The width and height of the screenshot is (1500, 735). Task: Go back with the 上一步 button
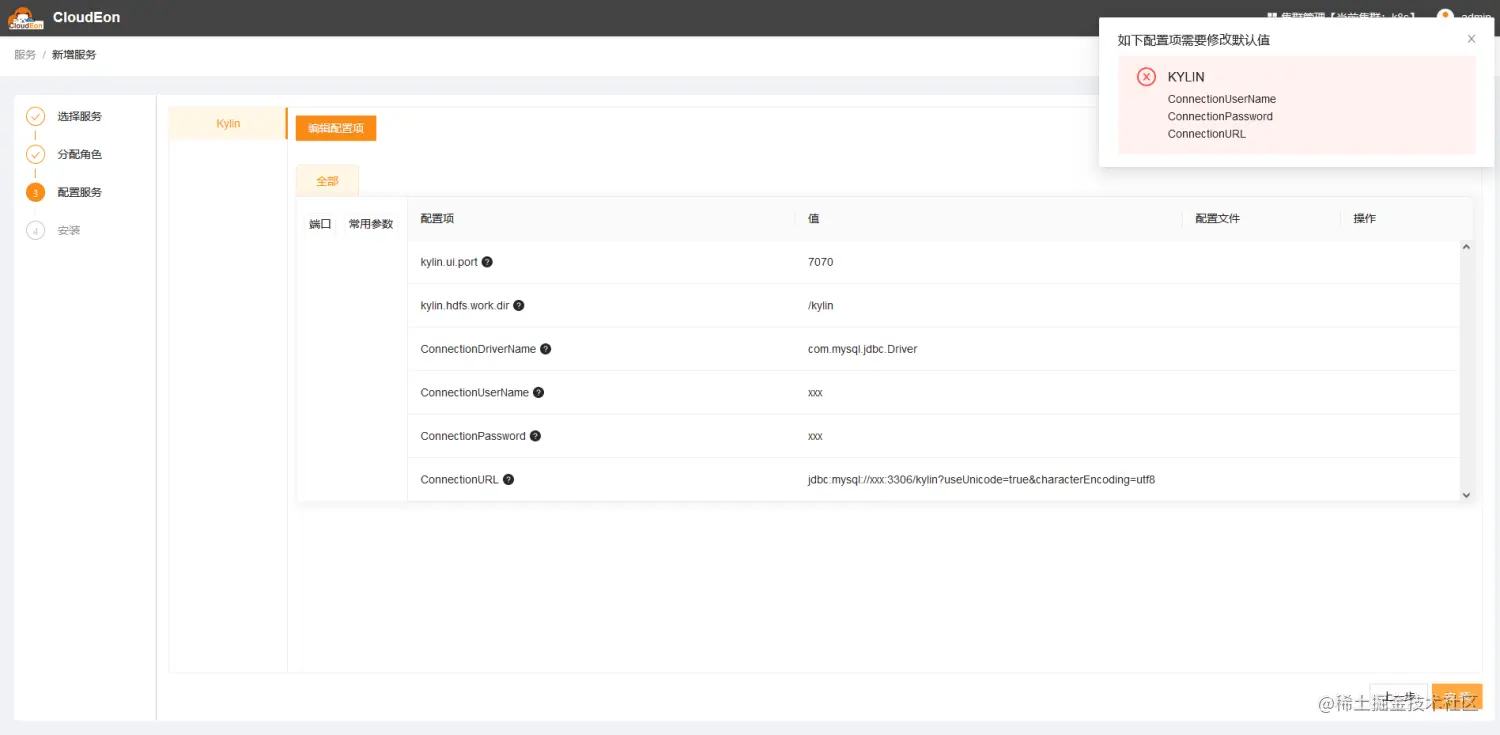tap(1398, 698)
